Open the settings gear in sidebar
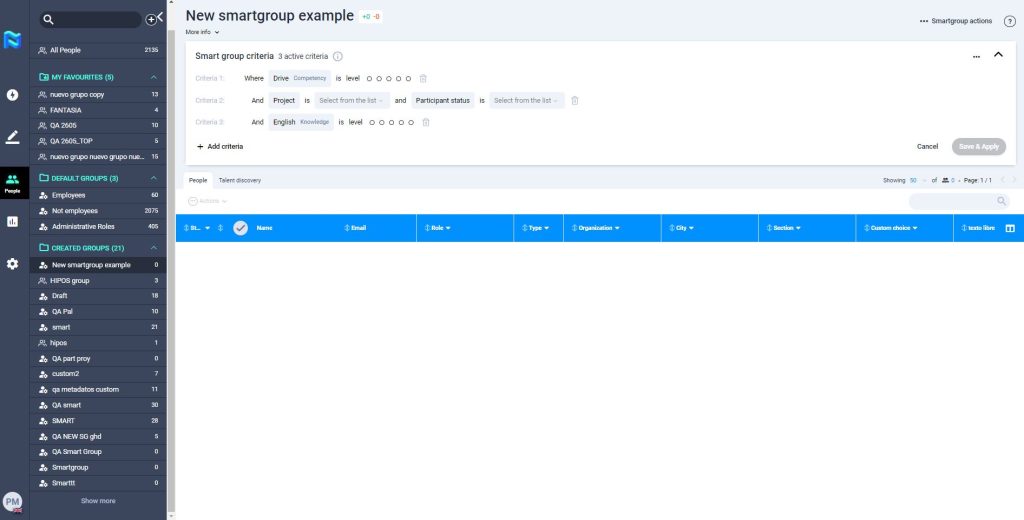 tap(13, 264)
